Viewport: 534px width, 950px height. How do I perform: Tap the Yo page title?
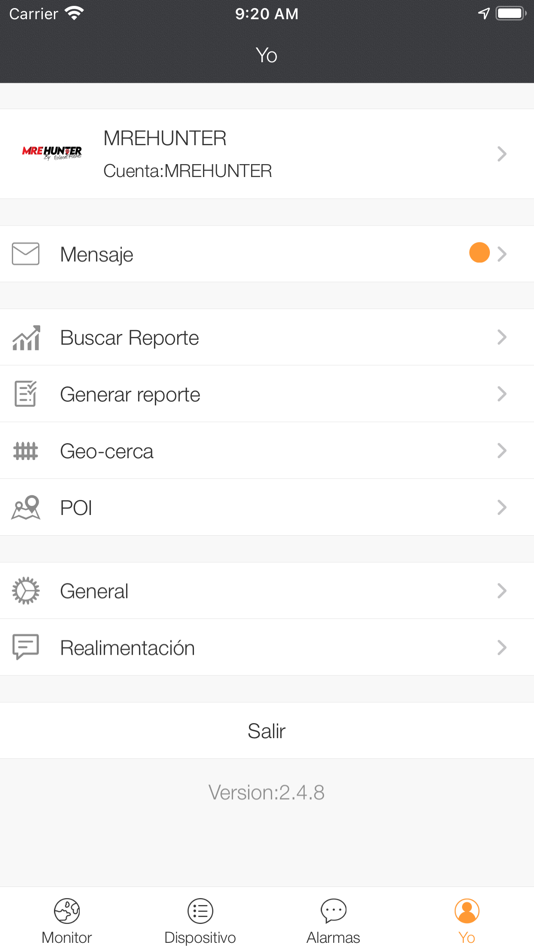point(267,55)
